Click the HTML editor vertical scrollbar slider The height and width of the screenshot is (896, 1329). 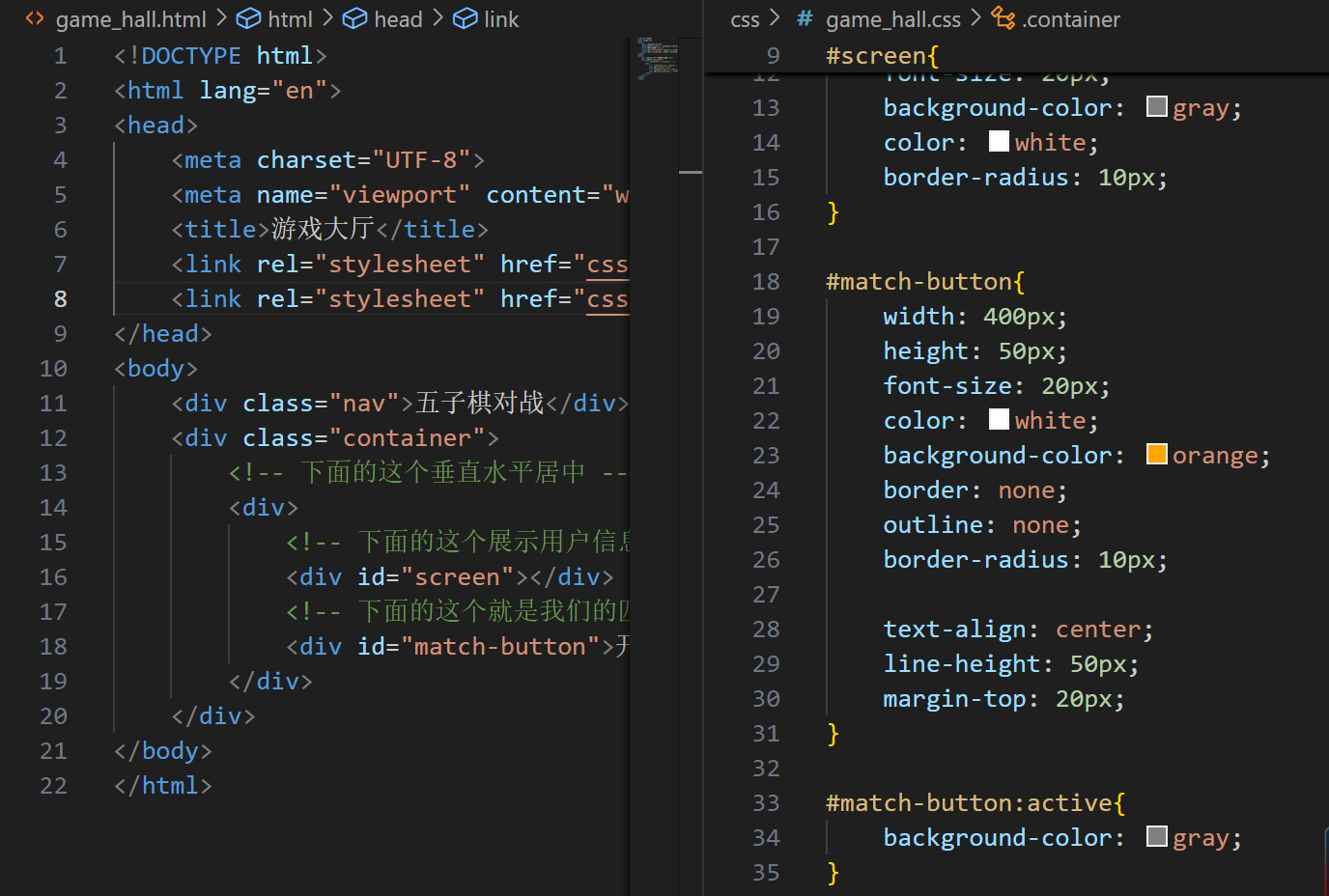click(690, 172)
